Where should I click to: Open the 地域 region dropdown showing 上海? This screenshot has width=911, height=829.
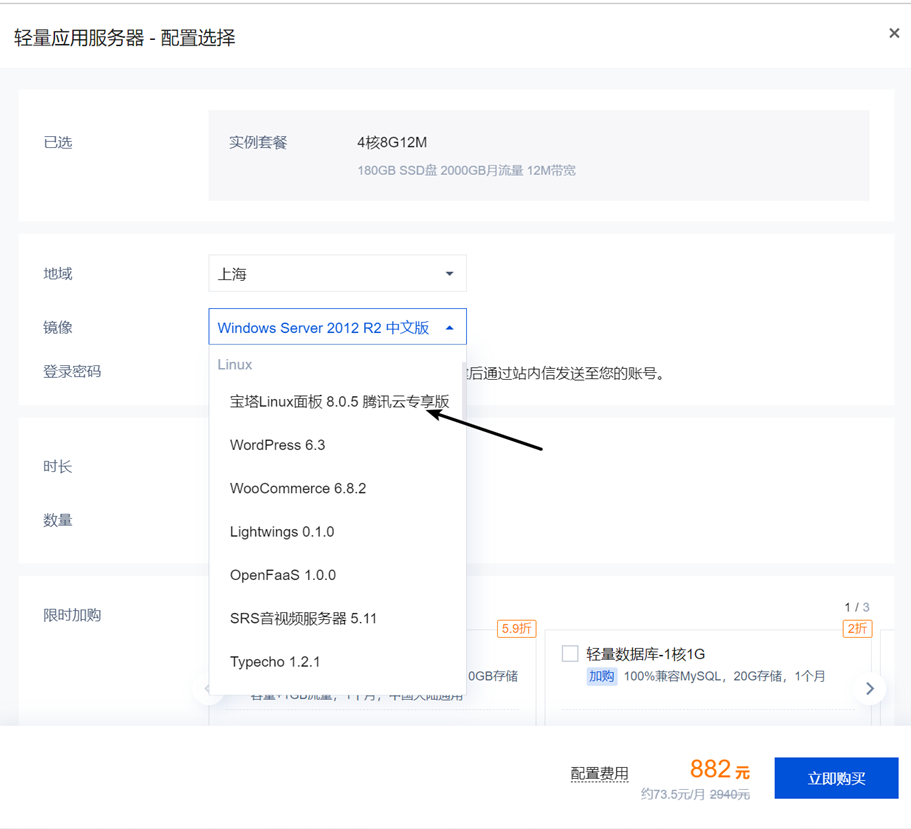point(337,273)
